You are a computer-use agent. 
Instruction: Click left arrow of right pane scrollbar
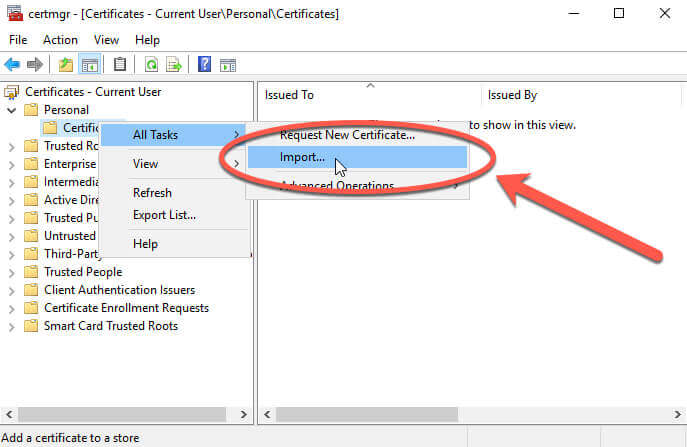coord(267,414)
